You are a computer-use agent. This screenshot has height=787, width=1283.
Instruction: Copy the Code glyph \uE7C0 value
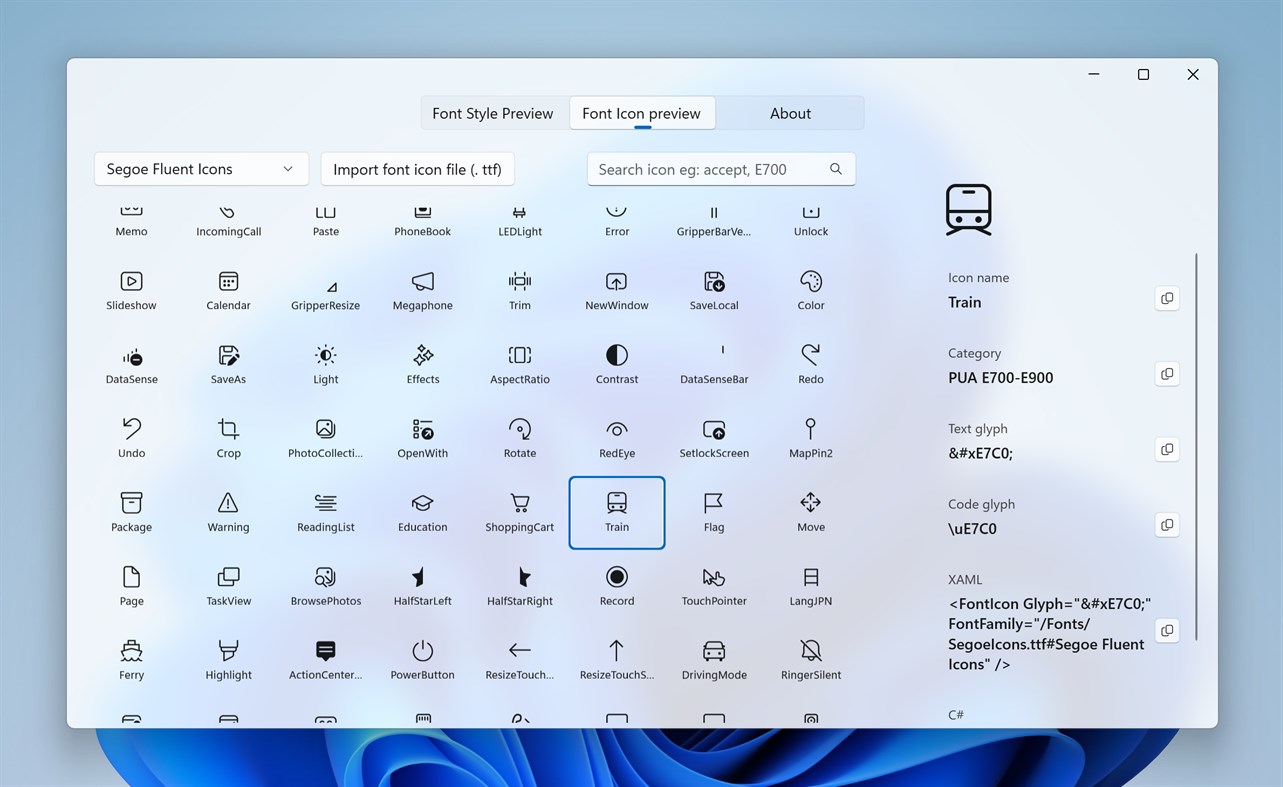coord(1167,525)
